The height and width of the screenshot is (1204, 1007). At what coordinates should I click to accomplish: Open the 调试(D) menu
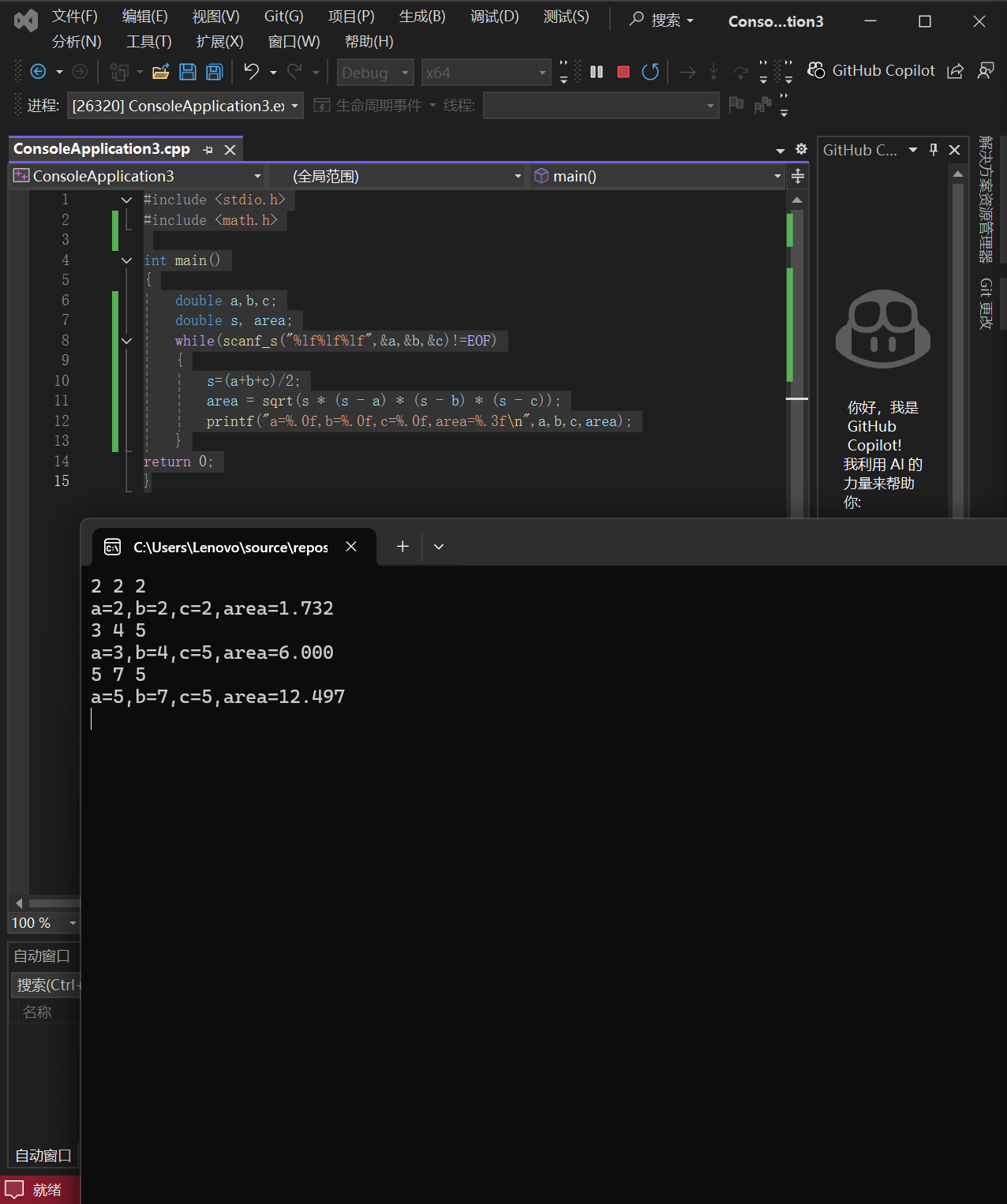495,17
